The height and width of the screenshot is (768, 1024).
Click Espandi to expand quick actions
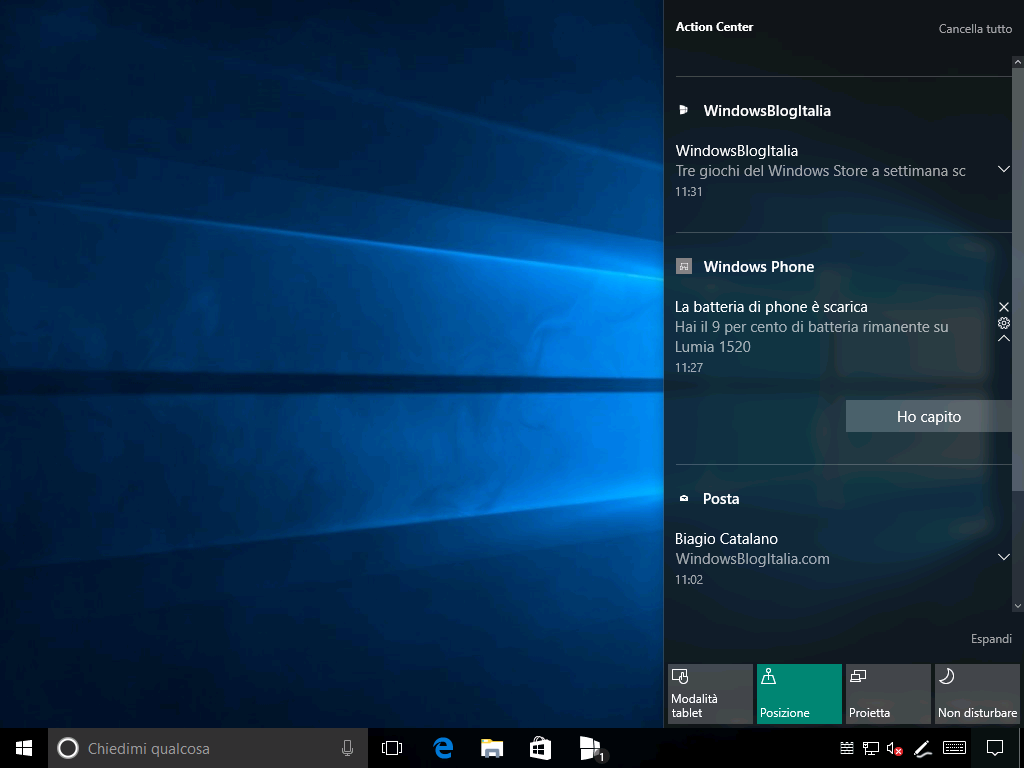pos(991,639)
